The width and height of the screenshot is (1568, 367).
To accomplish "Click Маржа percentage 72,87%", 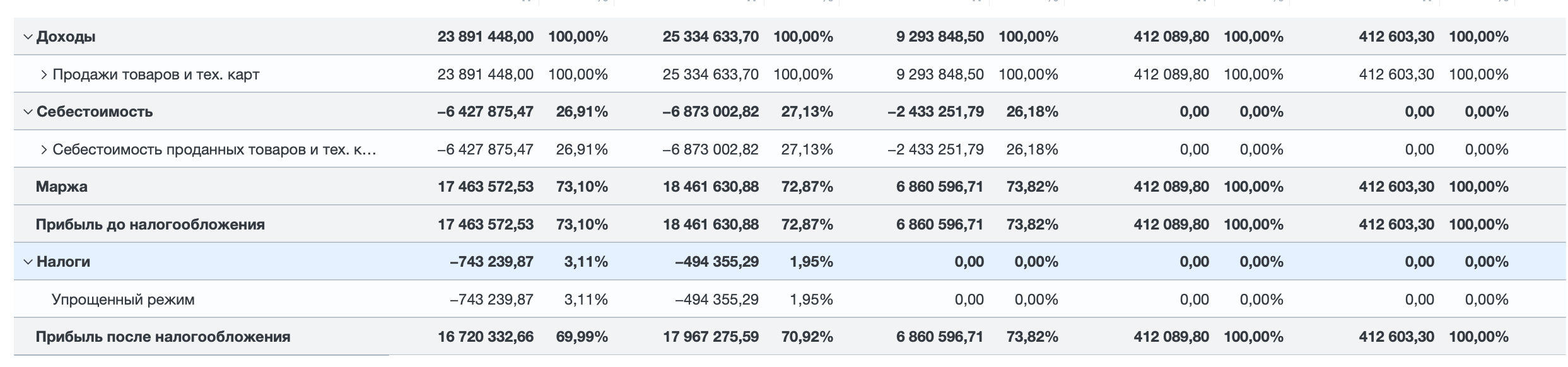I will point(807,187).
